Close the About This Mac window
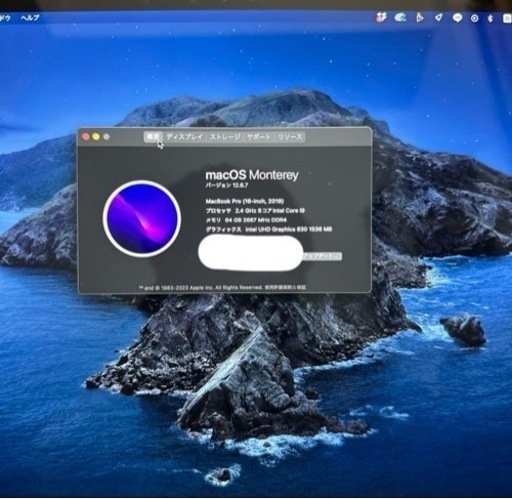This screenshot has width=512, height=499. pyautogui.click(x=86, y=137)
